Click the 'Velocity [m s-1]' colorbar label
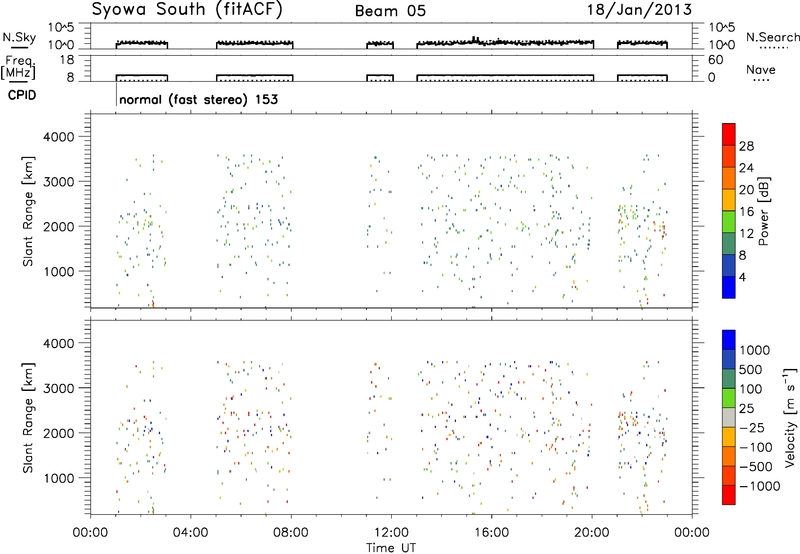Viewport: 800px width, 554px height. [790, 417]
